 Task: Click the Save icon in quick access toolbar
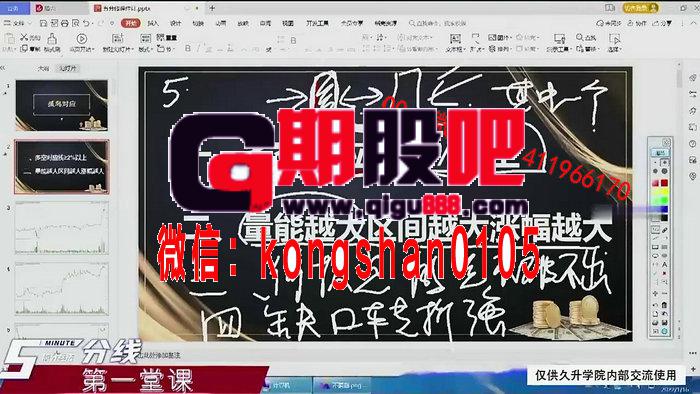[x=43, y=23]
